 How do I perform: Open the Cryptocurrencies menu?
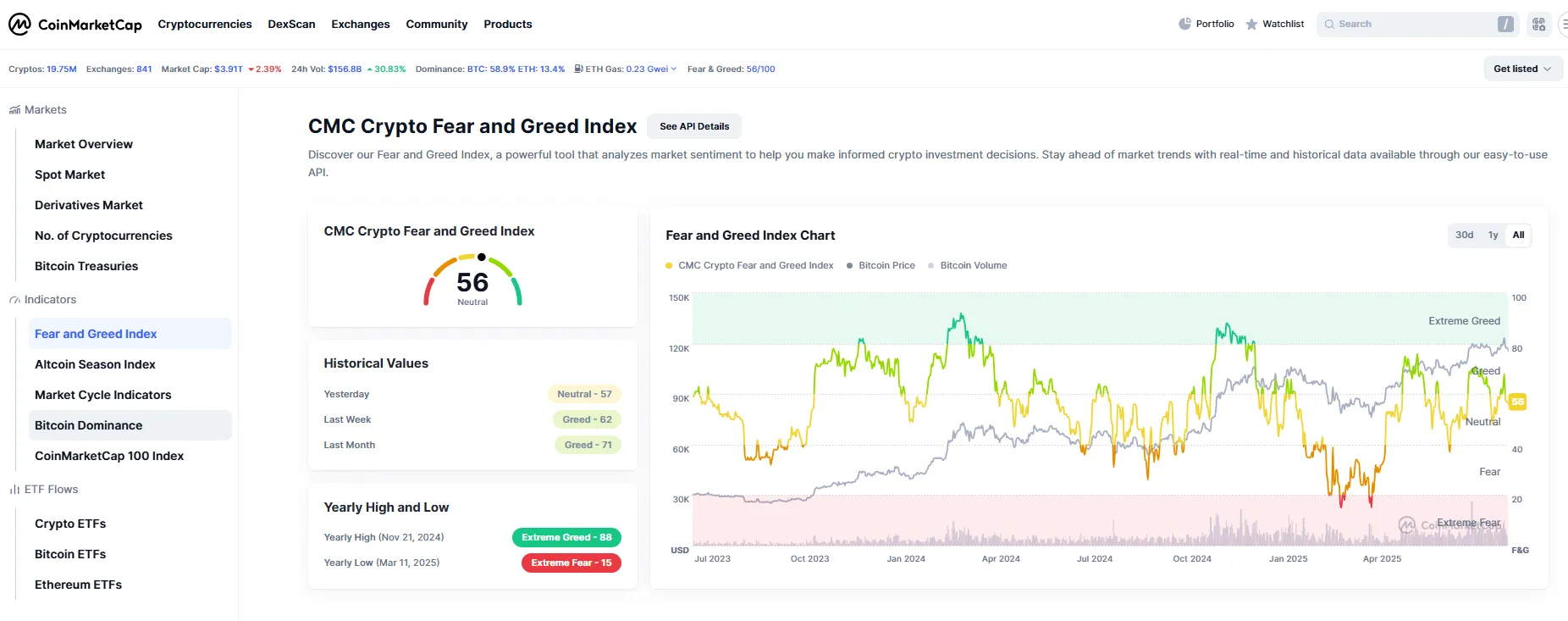(205, 24)
